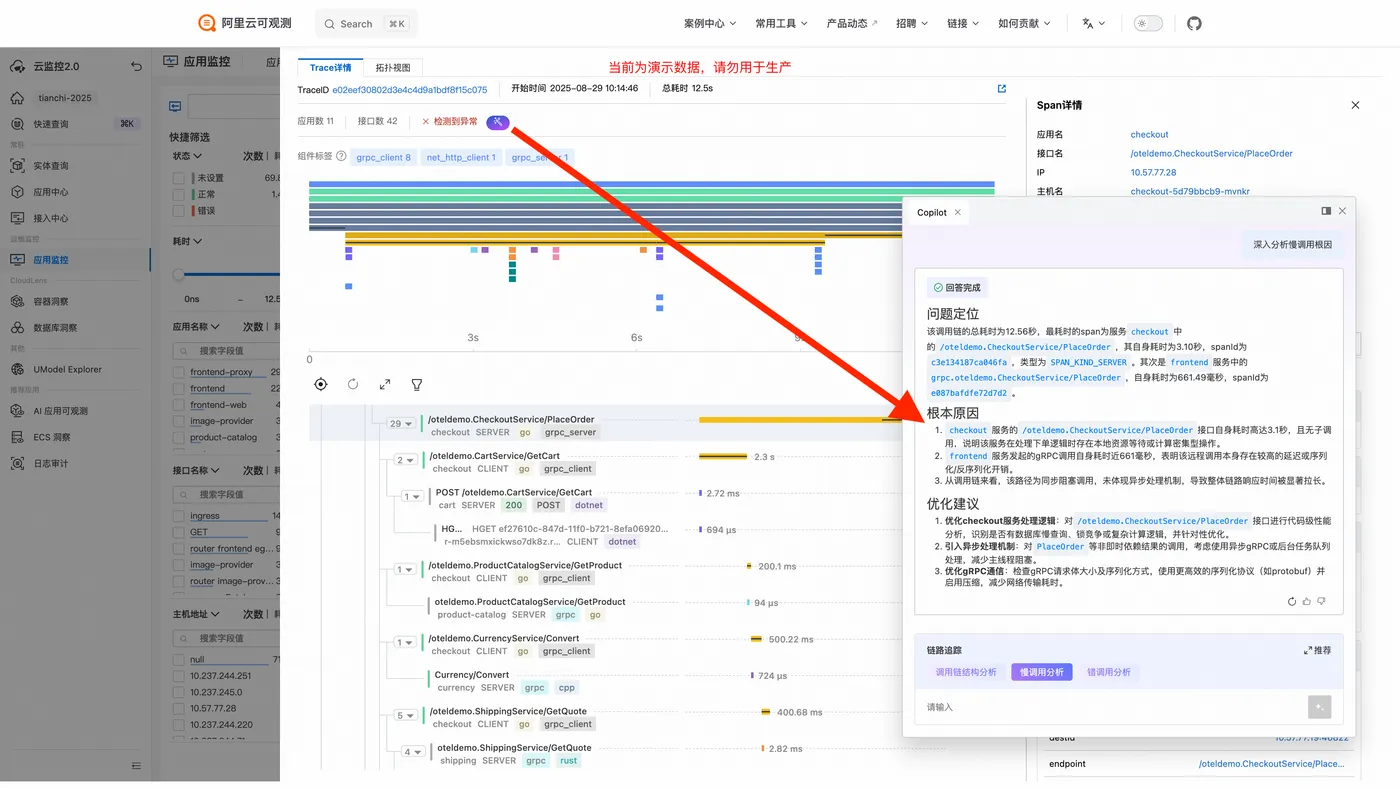This screenshot has width=1400, height=788.
Task: Collapse the left sidebar menu icon
Action: [136, 766]
